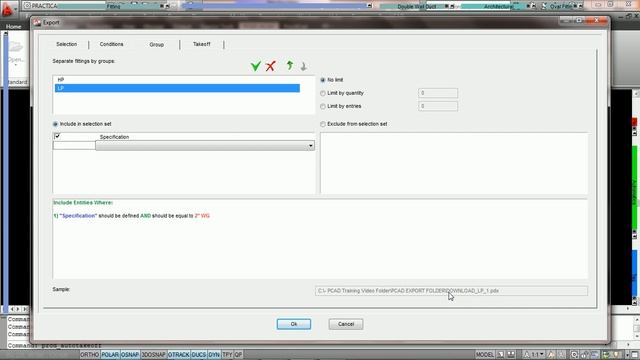The image size is (640, 360).
Task: Open the Home ribbon tab in AutoCAD
Action: coord(13,27)
